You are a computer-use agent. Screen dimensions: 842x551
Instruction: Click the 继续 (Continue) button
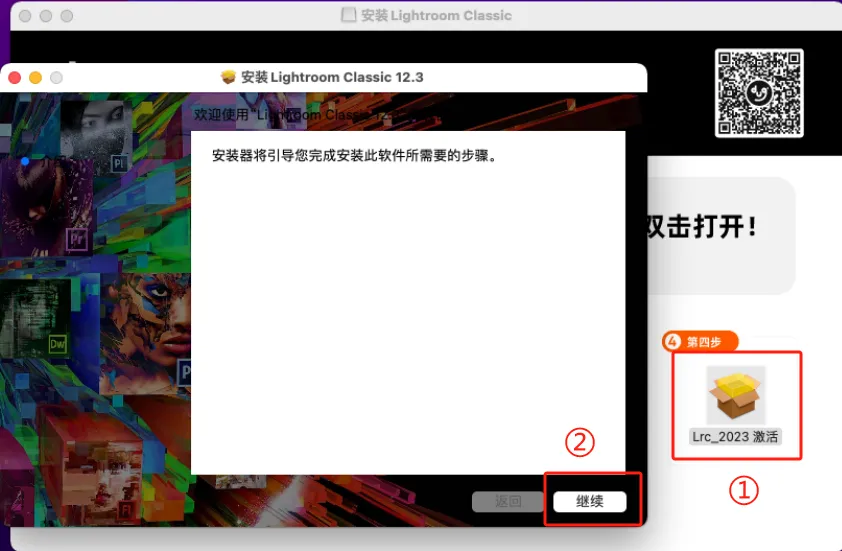point(590,501)
